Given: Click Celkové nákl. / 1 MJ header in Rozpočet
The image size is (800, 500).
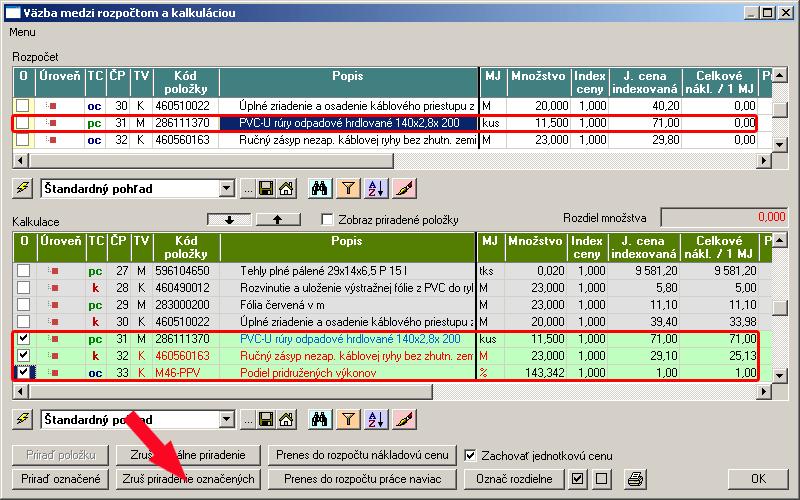Looking at the screenshot, I should tap(719, 82).
